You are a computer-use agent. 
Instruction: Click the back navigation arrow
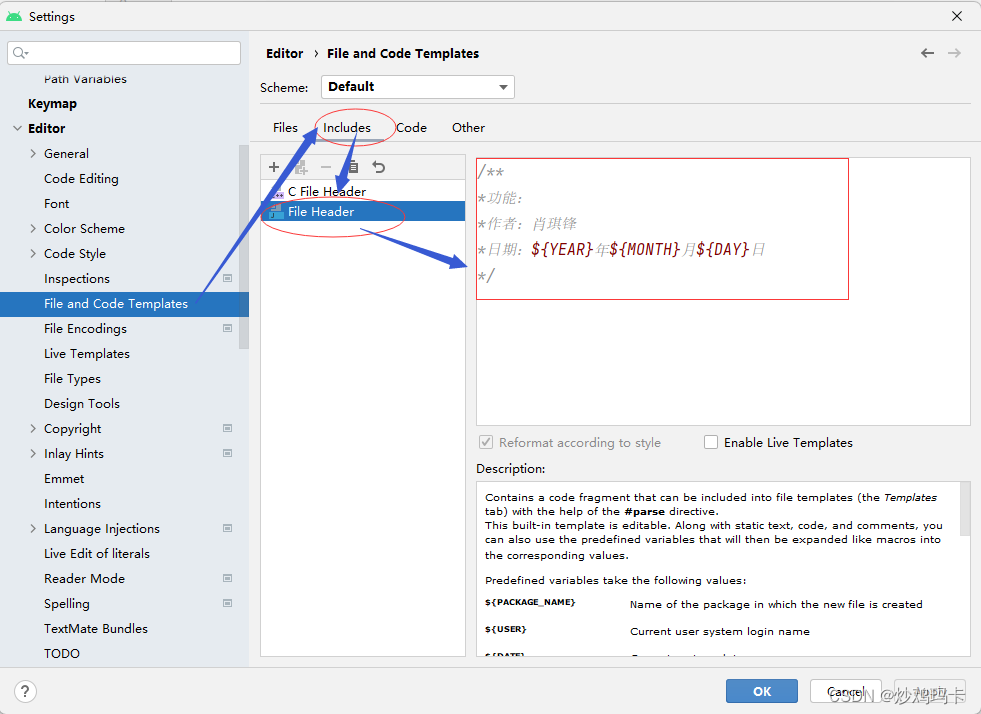pyautogui.click(x=927, y=53)
